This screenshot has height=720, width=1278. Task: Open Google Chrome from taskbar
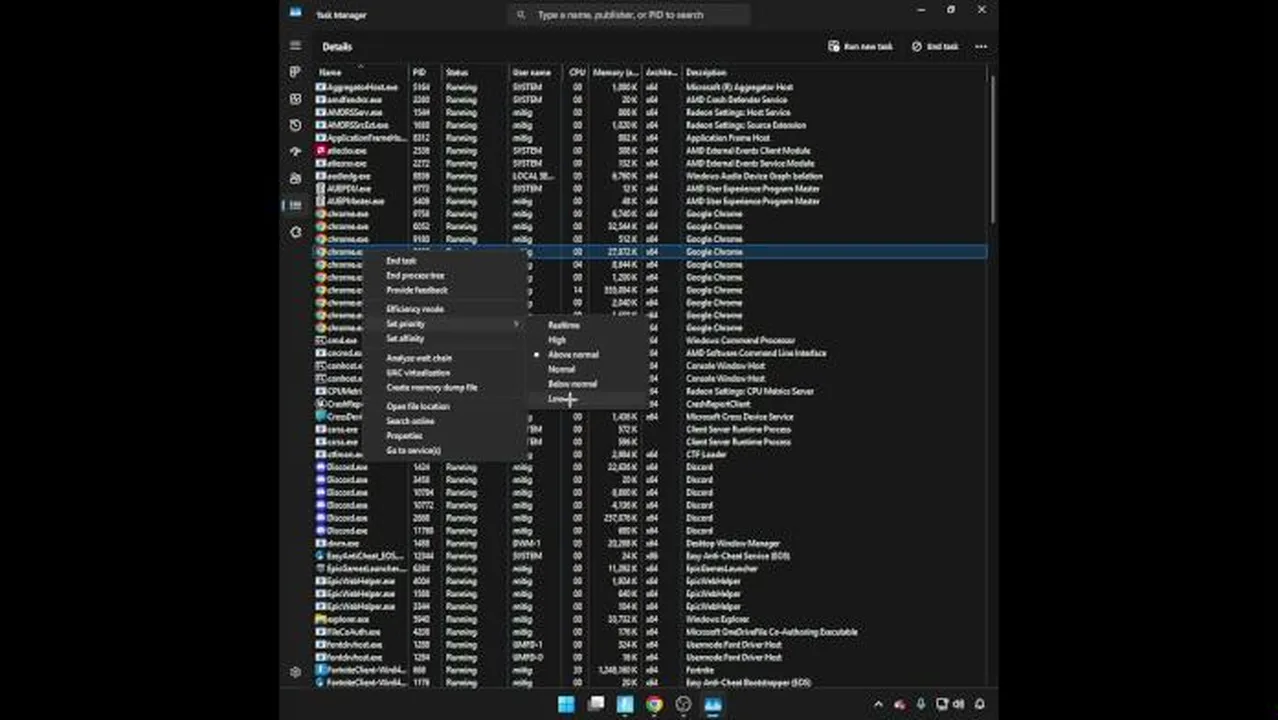pos(654,704)
